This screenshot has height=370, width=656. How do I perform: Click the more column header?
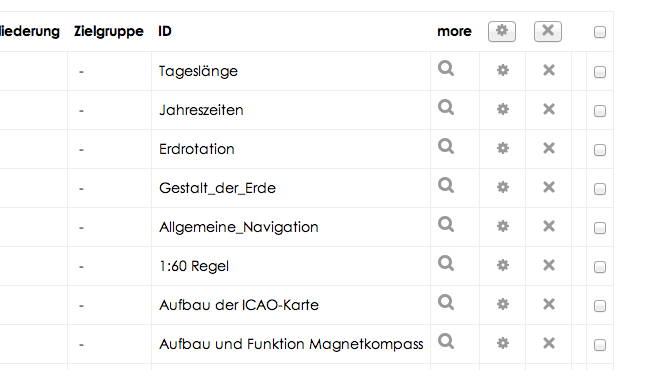(454, 31)
